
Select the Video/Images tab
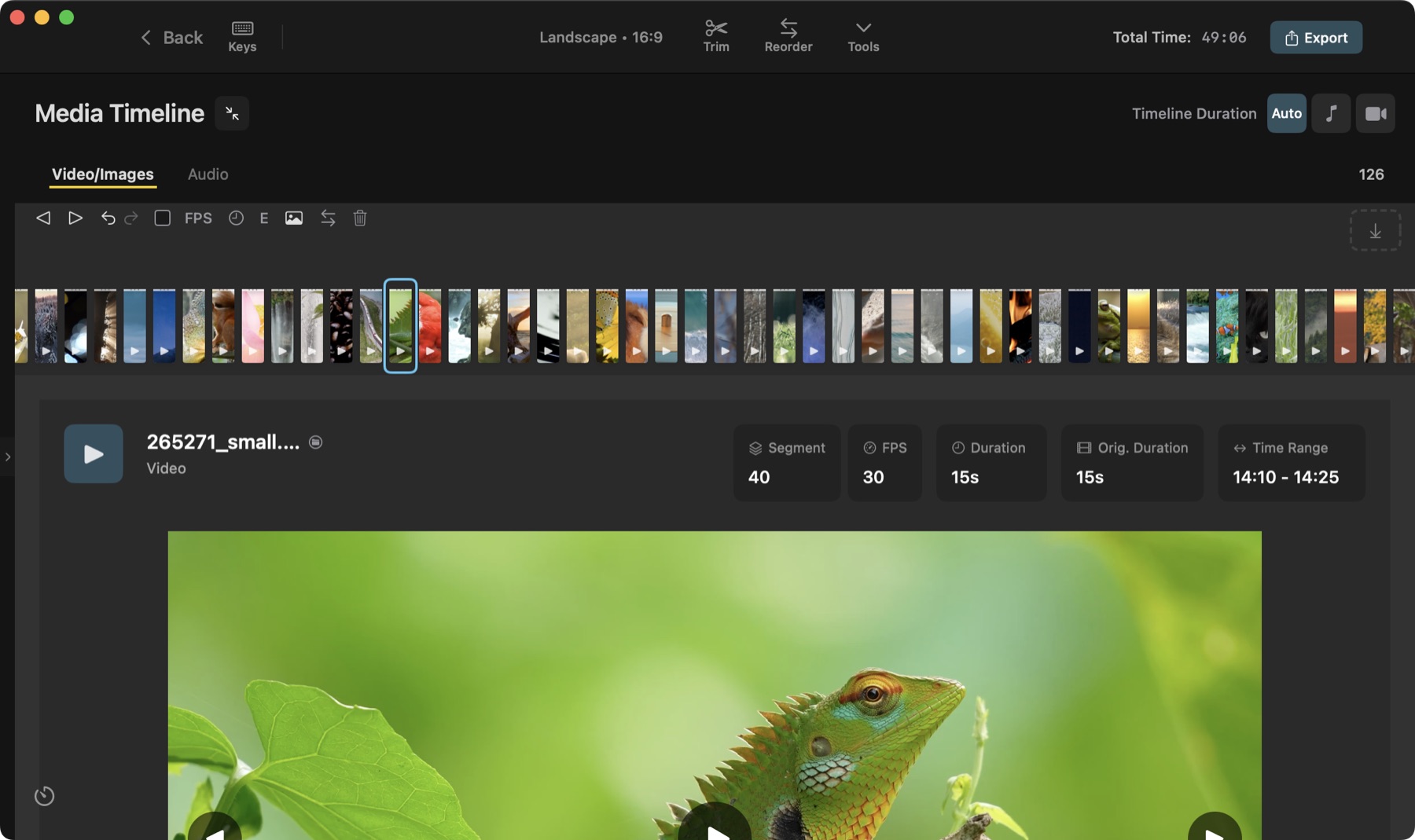[103, 174]
